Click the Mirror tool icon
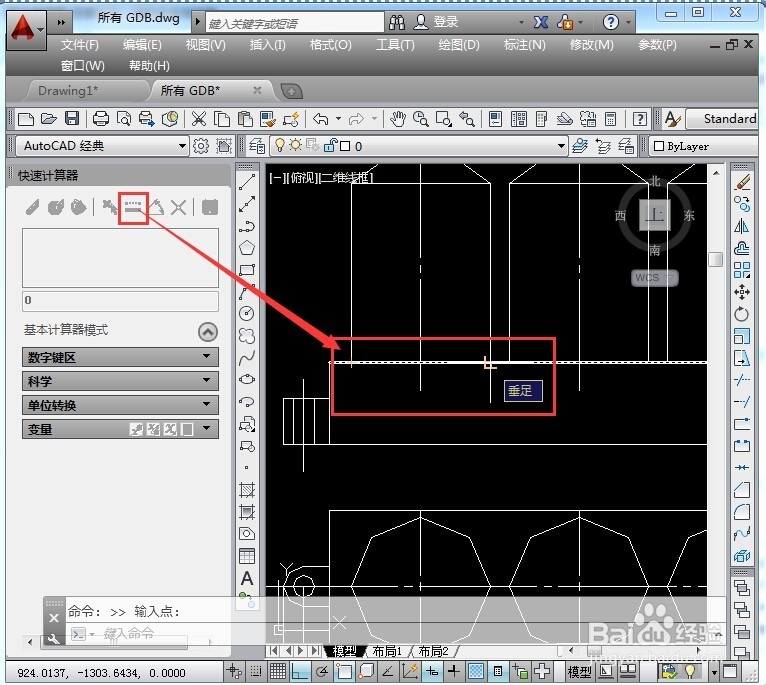 coord(742,226)
